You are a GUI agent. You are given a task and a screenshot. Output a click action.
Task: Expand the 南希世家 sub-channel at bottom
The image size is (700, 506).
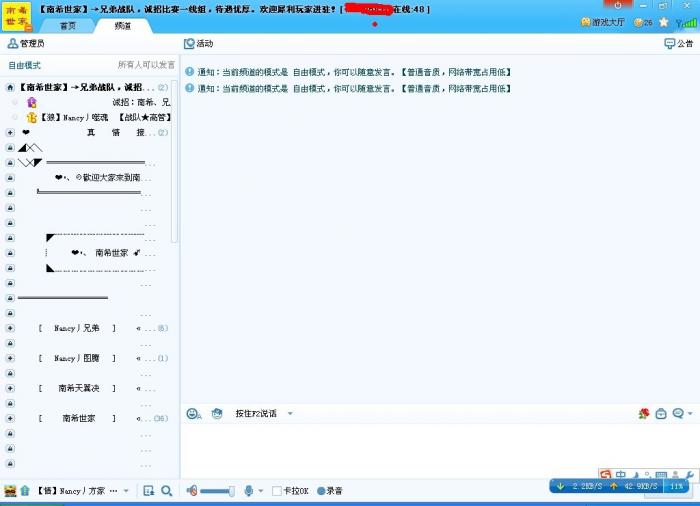10,418
